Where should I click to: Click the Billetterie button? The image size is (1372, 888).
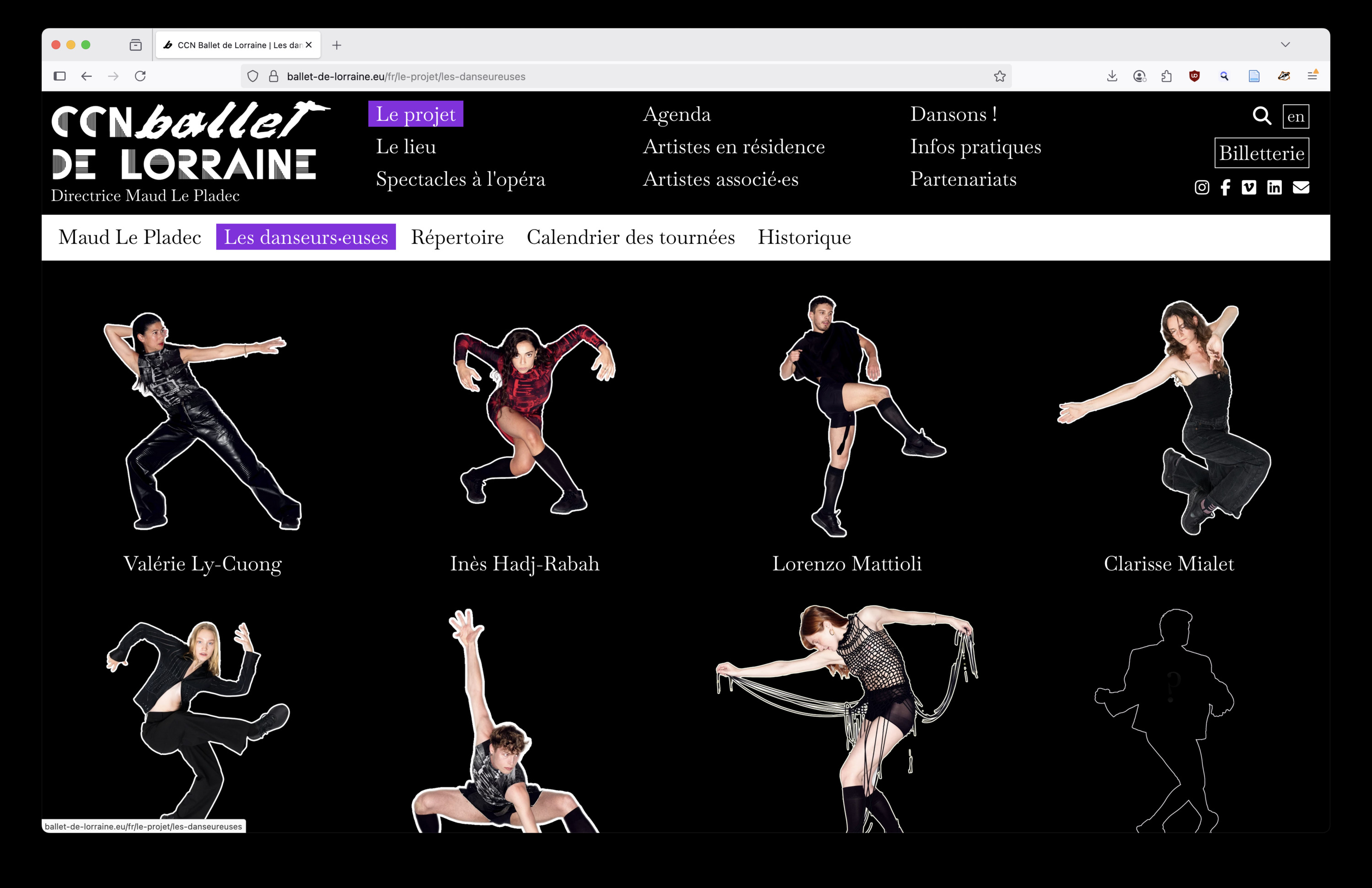(1261, 153)
